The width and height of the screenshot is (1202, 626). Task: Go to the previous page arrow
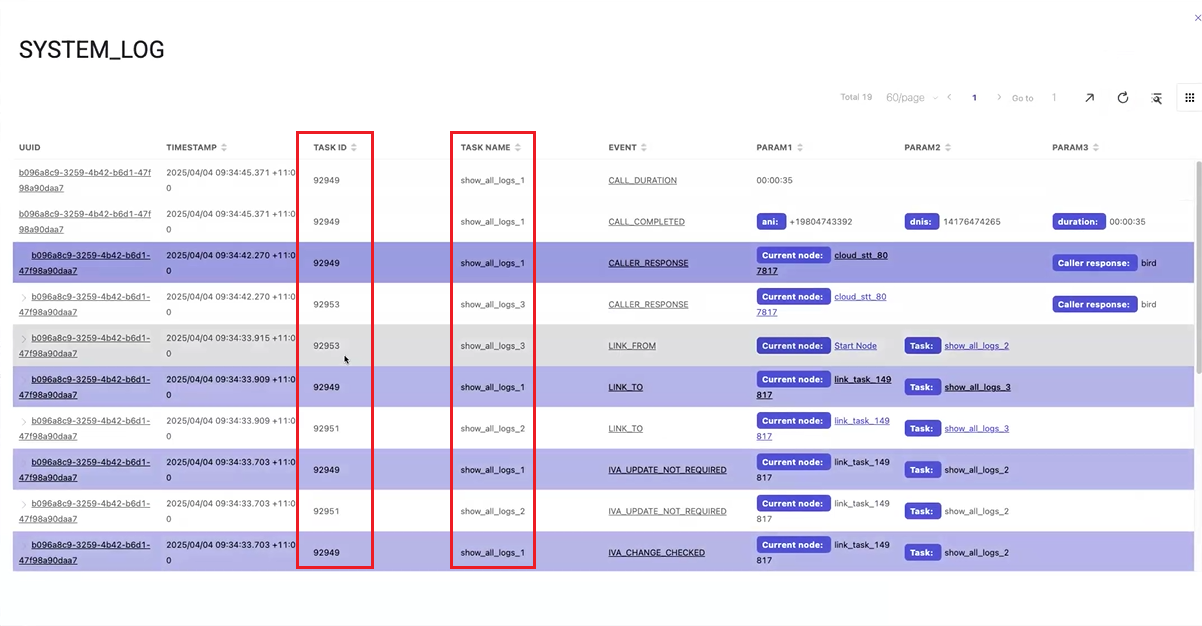coord(949,98)
